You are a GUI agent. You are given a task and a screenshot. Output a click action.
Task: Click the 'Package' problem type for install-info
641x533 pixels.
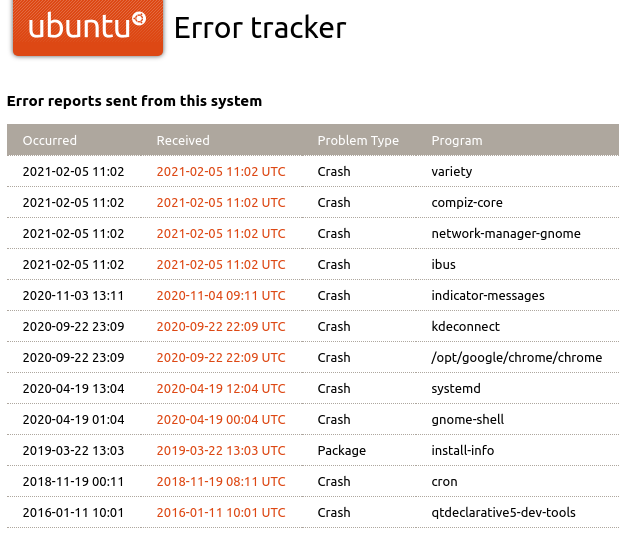point(342,451)
